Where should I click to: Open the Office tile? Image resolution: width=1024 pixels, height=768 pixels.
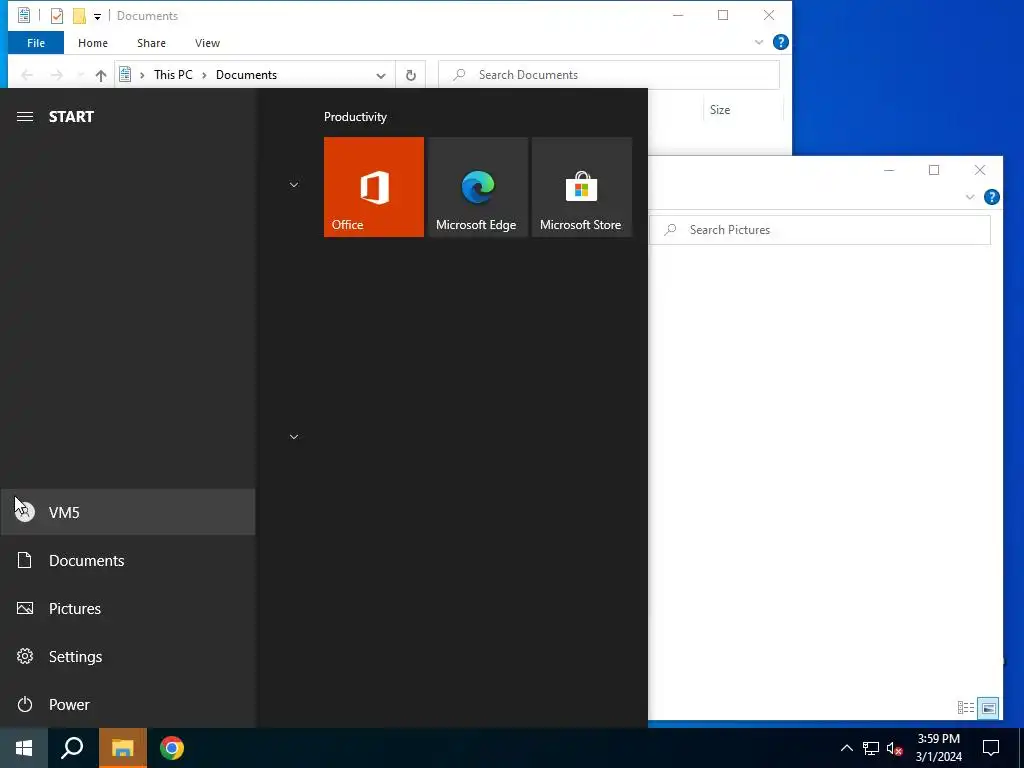(x=374, y=187)
